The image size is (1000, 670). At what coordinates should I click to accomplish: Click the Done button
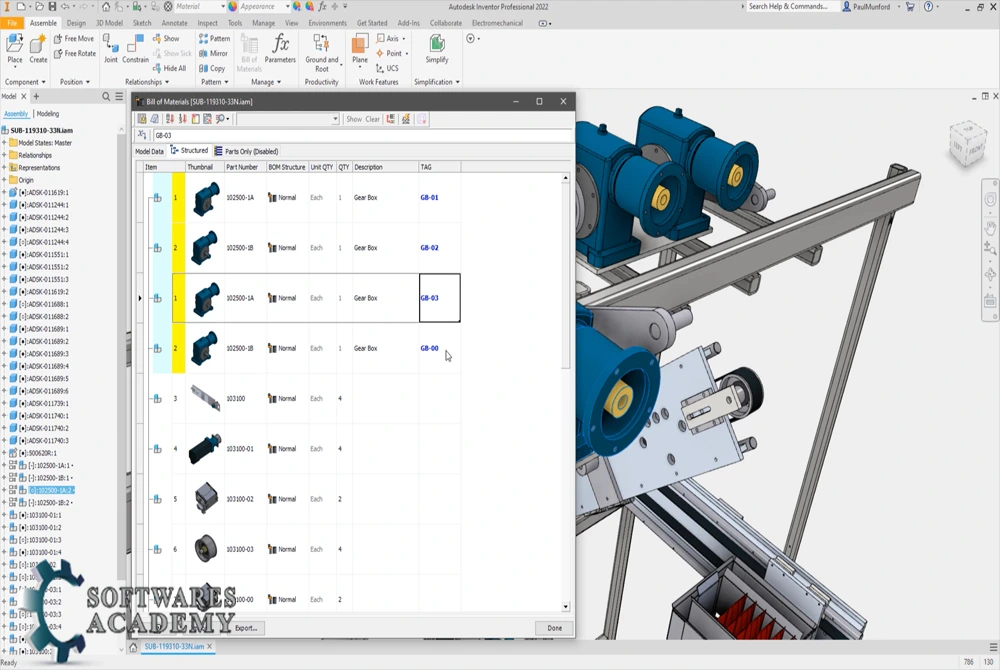click(x=554, y=628)
